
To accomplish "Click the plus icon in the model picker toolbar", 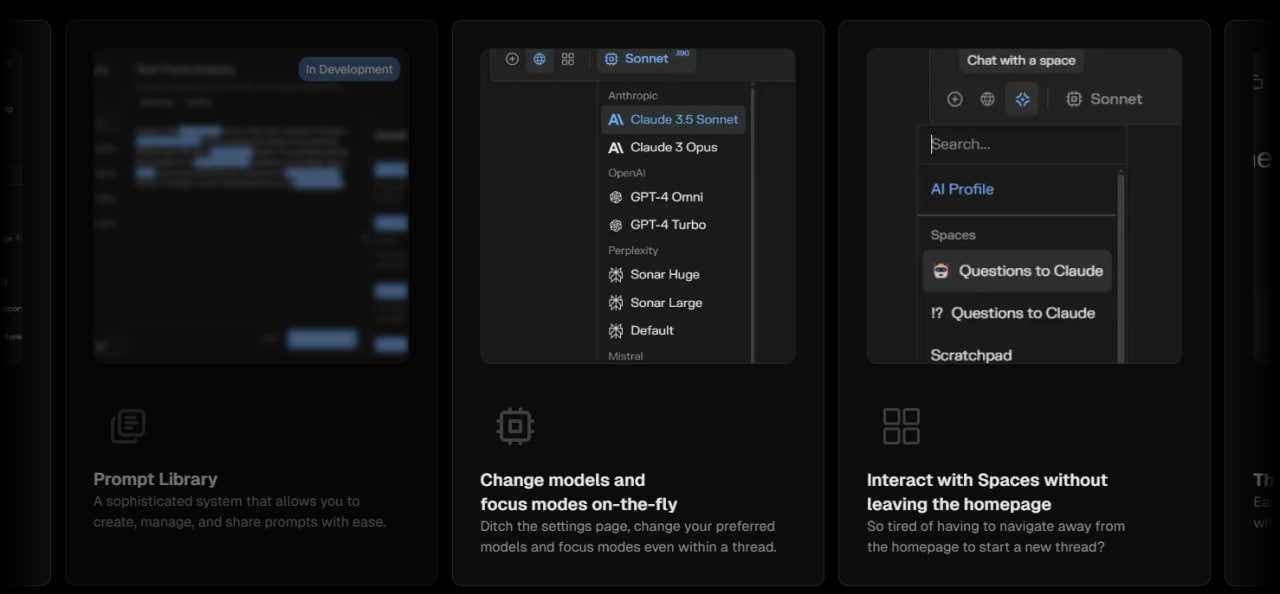I will tap(512, 59).
